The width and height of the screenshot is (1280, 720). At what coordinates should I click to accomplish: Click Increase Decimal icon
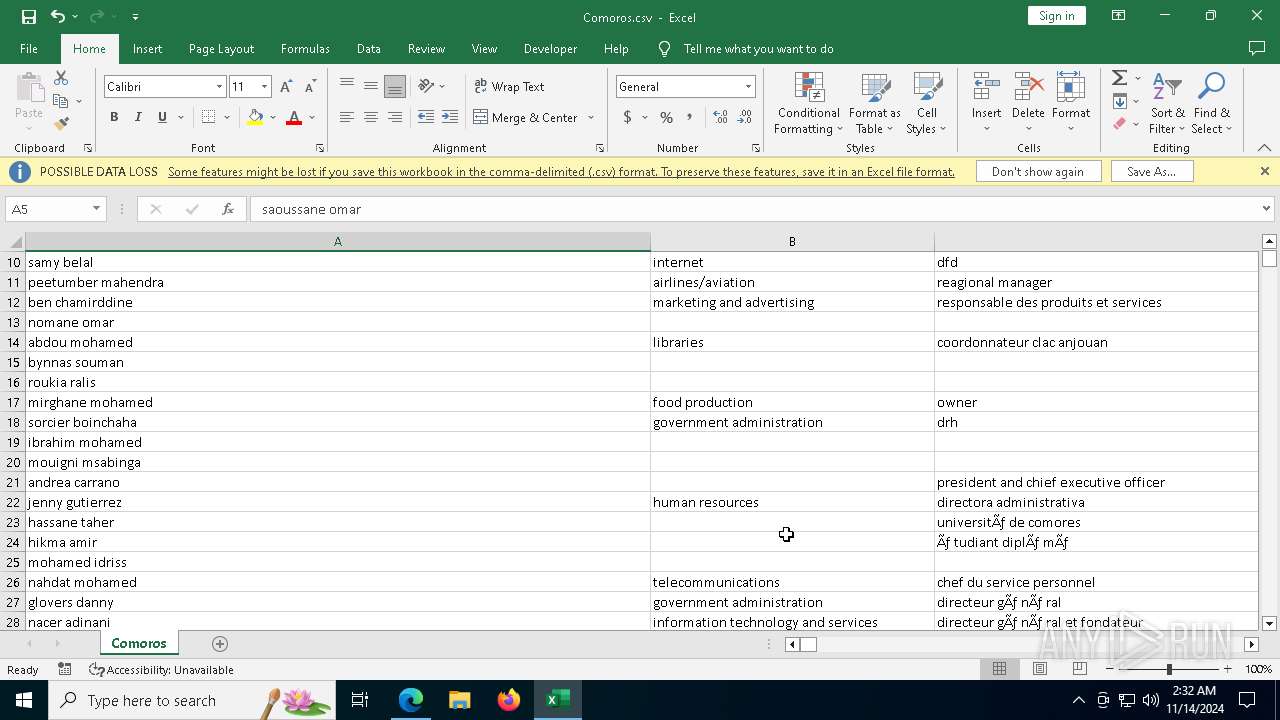[720, 117]
